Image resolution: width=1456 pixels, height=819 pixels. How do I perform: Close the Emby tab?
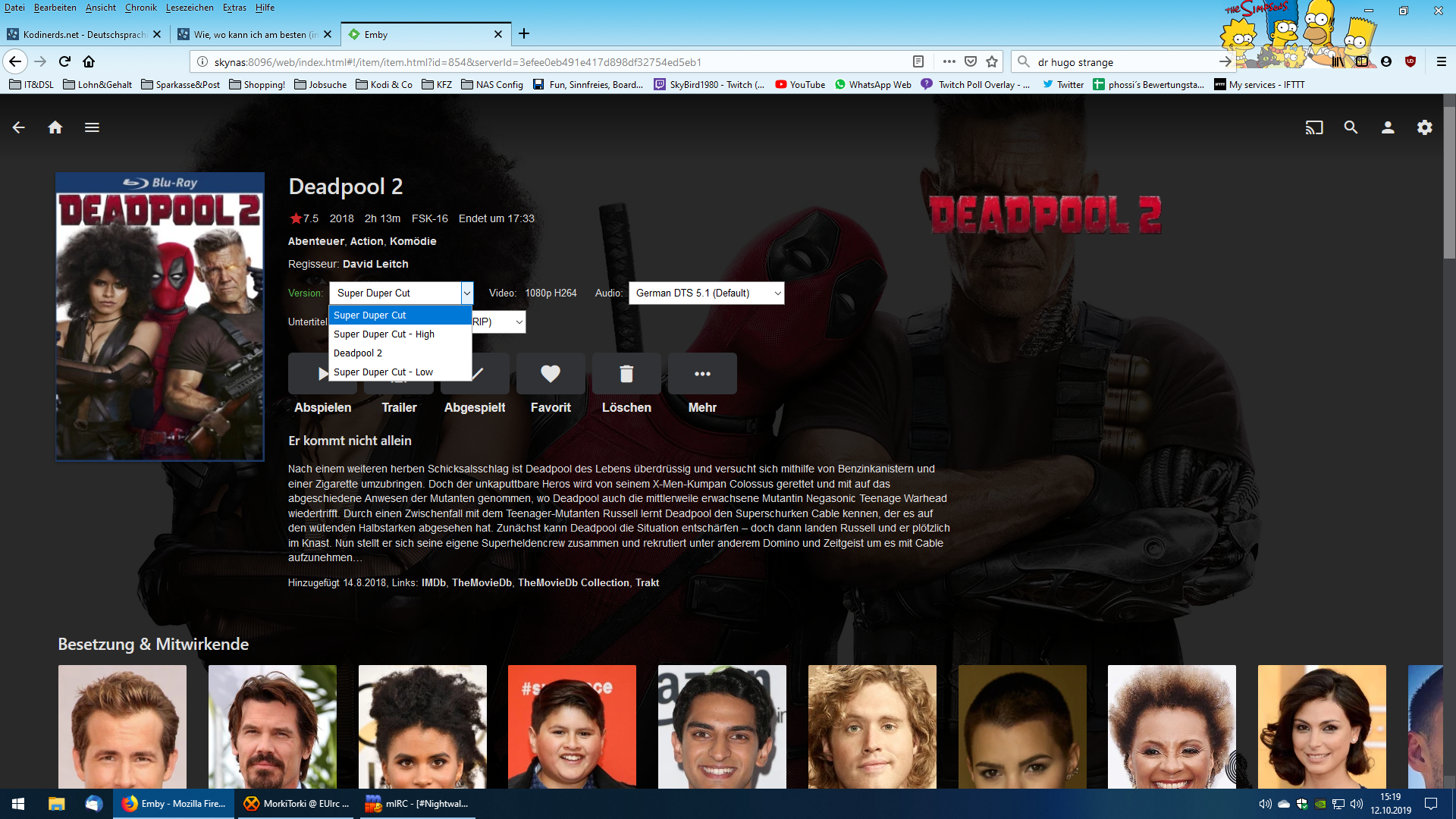point(498,34)
